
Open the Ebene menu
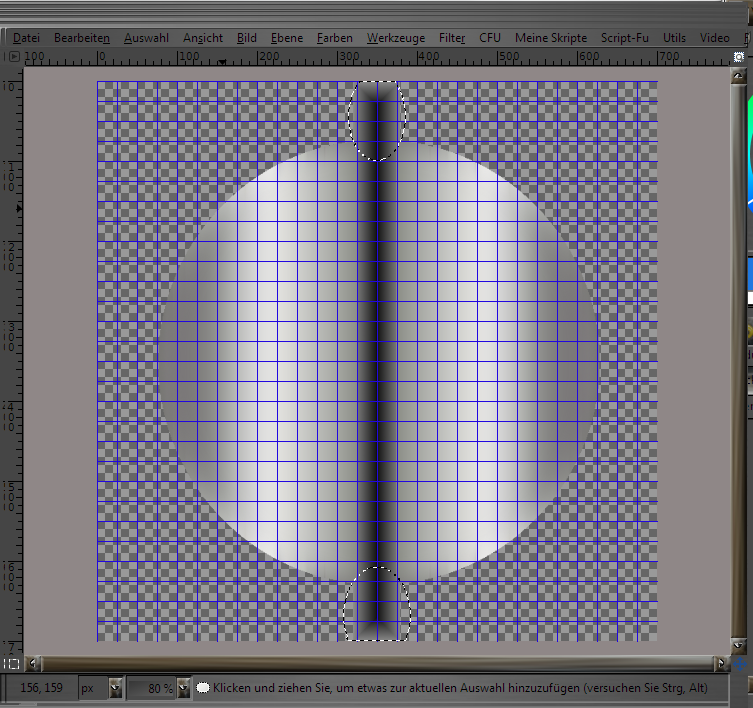point(287,38)
